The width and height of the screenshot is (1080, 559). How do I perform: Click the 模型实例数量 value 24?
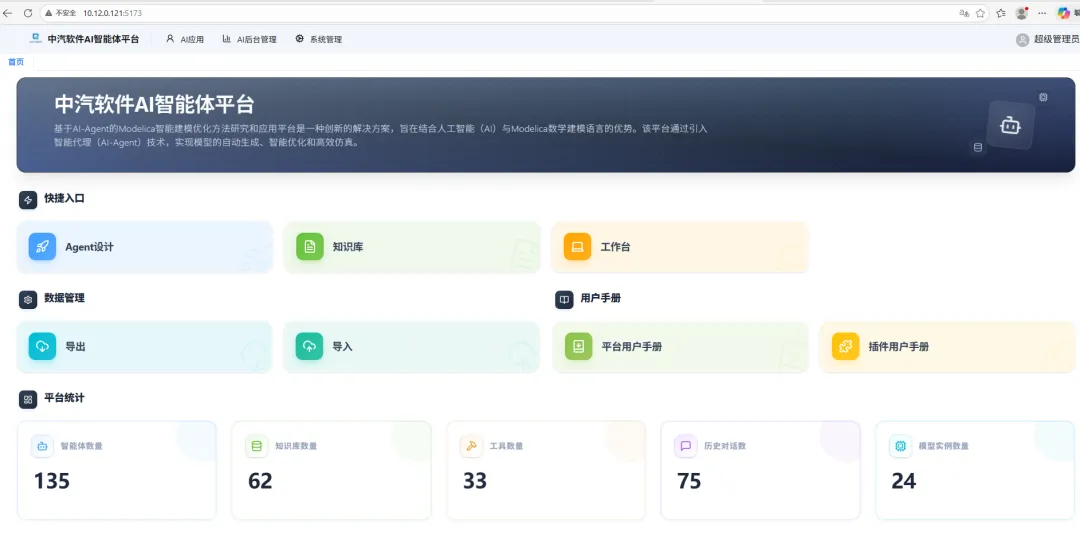(x=904, y=481)
